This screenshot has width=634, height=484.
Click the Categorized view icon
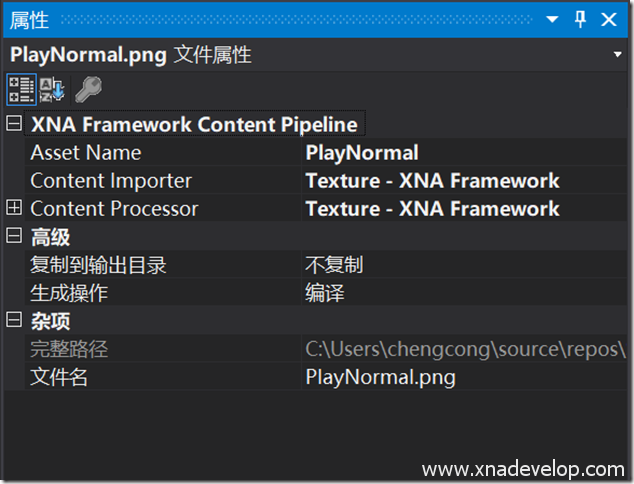tap(21, 88)
